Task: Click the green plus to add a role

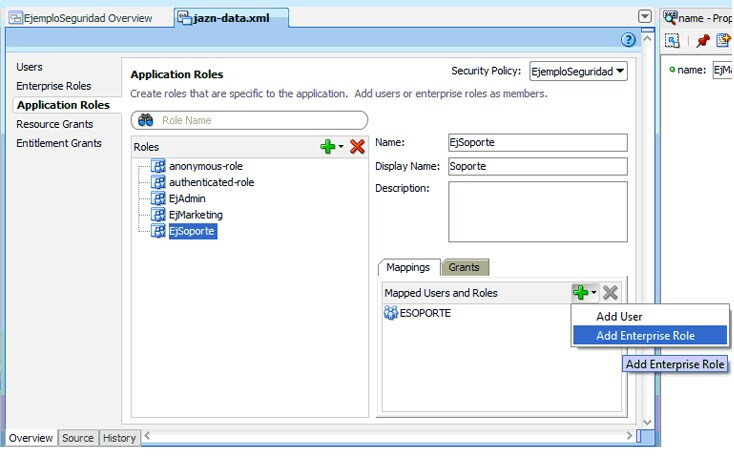Action: pos(328,147)
